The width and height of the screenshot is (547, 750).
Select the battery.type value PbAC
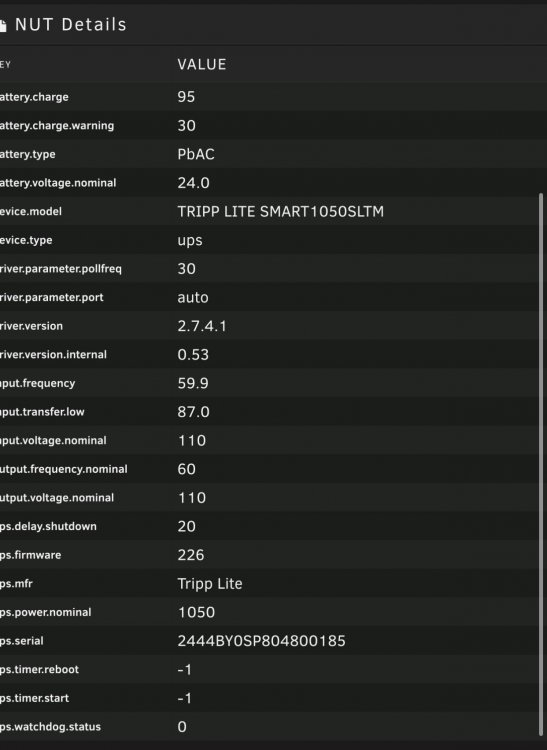[196, 154]
